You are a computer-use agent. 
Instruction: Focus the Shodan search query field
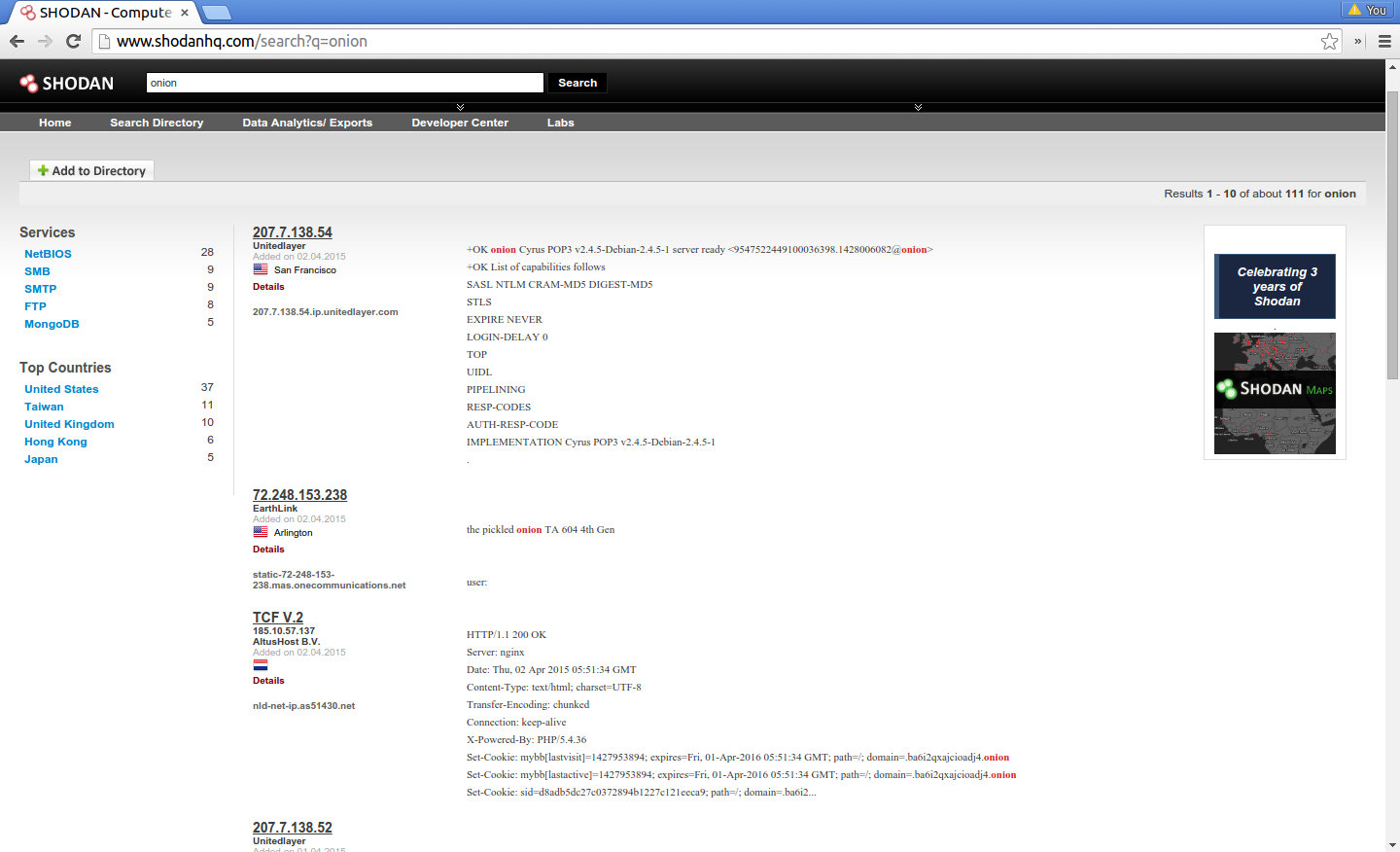[x=345, y=83]
